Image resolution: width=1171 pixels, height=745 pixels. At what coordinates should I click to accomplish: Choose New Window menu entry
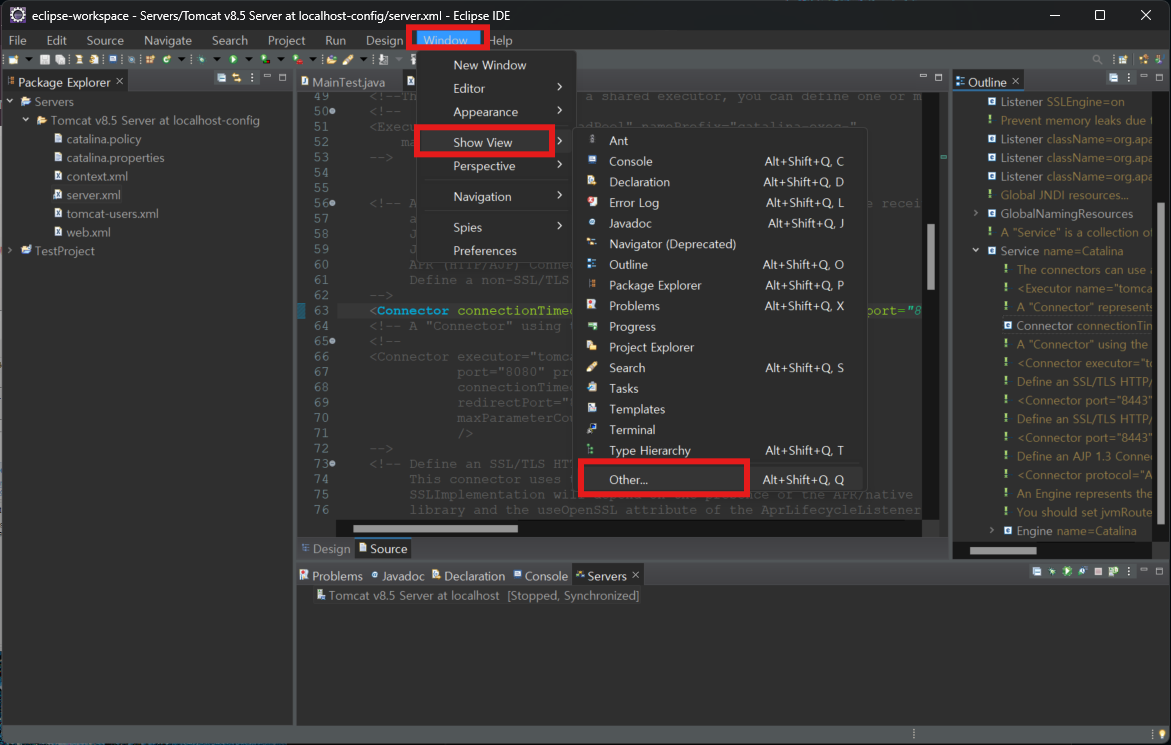(496, 65)
